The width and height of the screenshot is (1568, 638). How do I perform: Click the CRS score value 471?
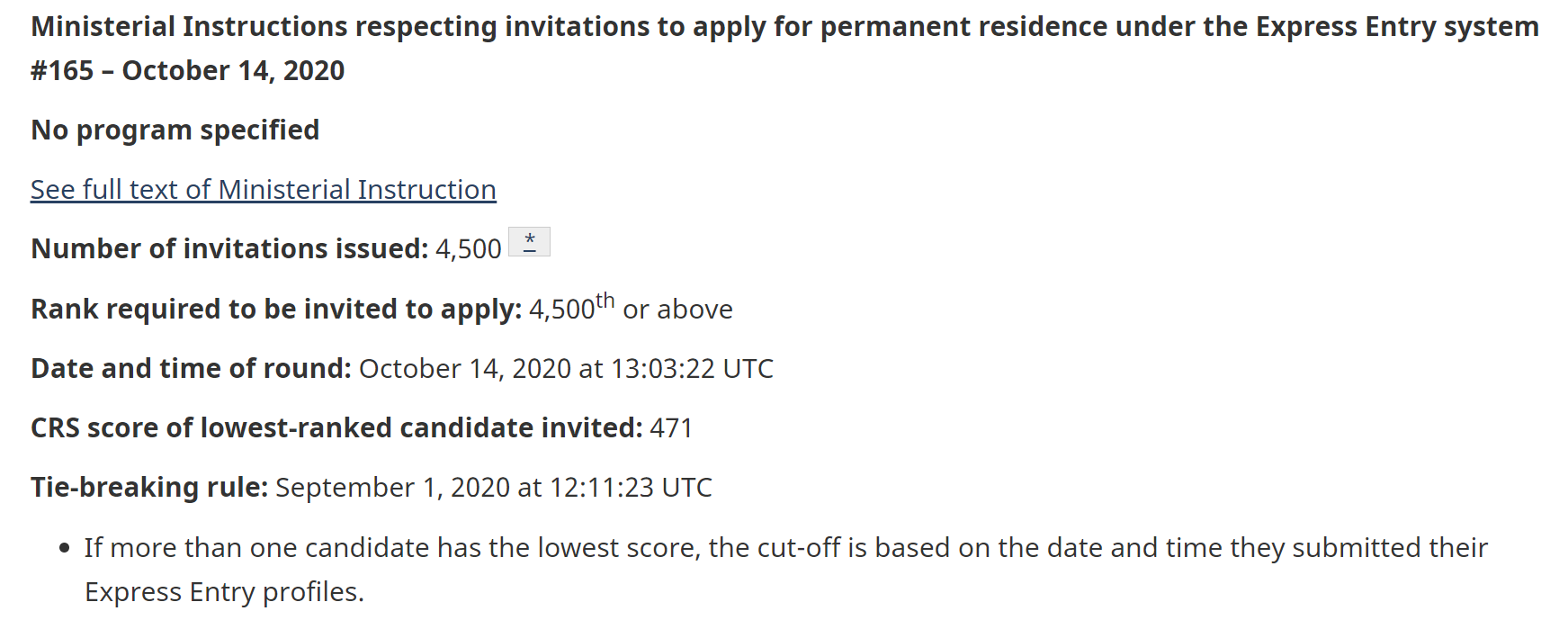pyautogui.click(x=671, y=428)
